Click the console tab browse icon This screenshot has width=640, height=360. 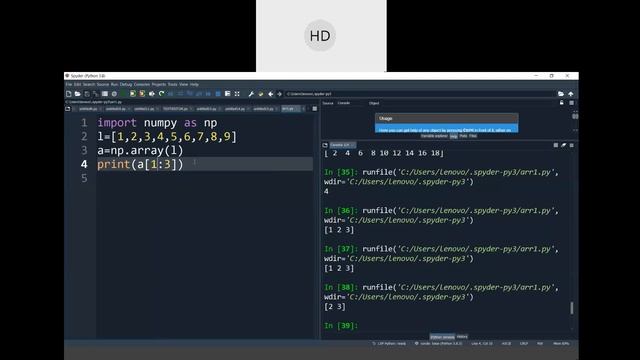[x=325, y=145]
